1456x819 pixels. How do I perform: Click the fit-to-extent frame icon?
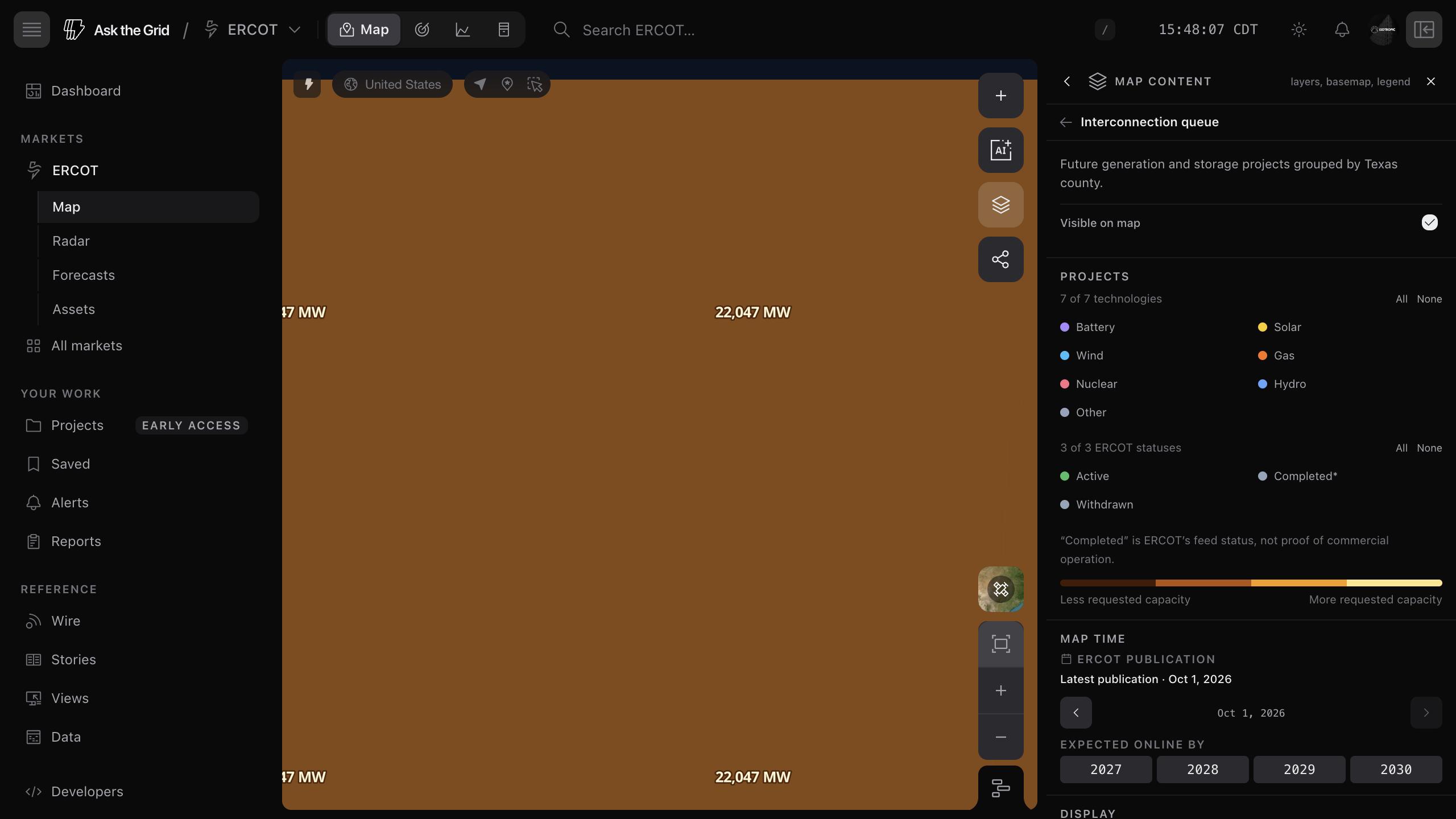click(x=1000, y=644)
